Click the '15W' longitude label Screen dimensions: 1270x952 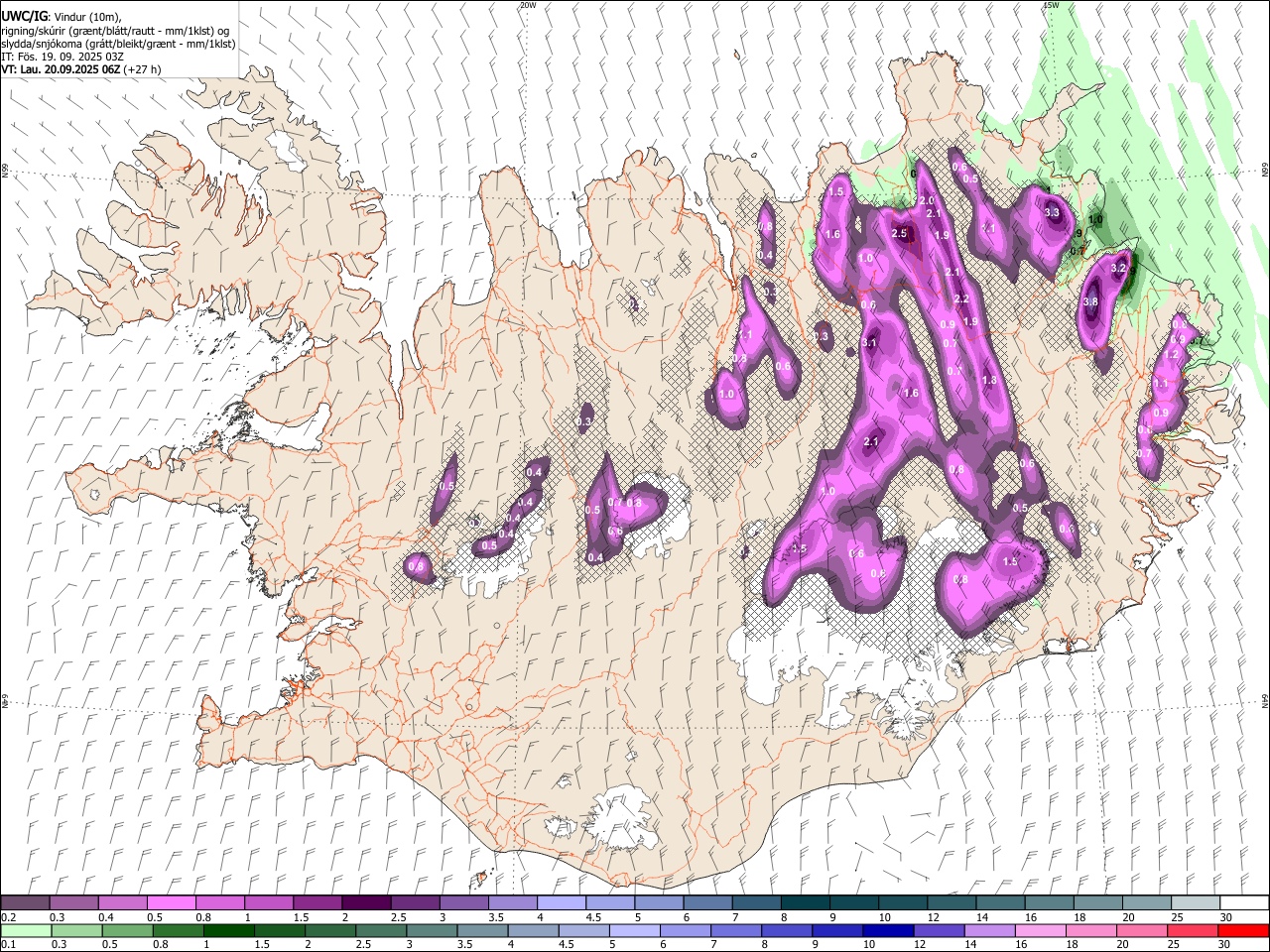point(1051,5)
